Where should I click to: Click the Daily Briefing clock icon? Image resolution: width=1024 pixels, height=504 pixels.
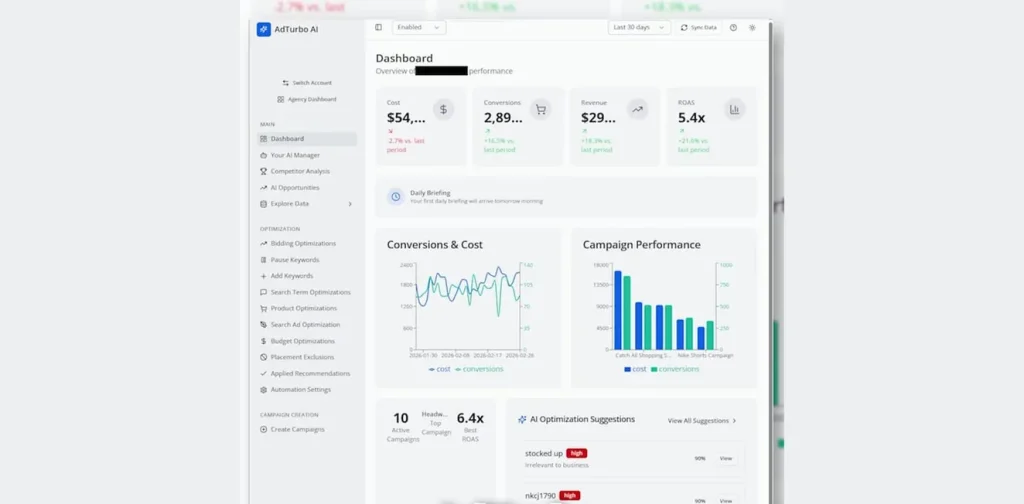point(396,197)
